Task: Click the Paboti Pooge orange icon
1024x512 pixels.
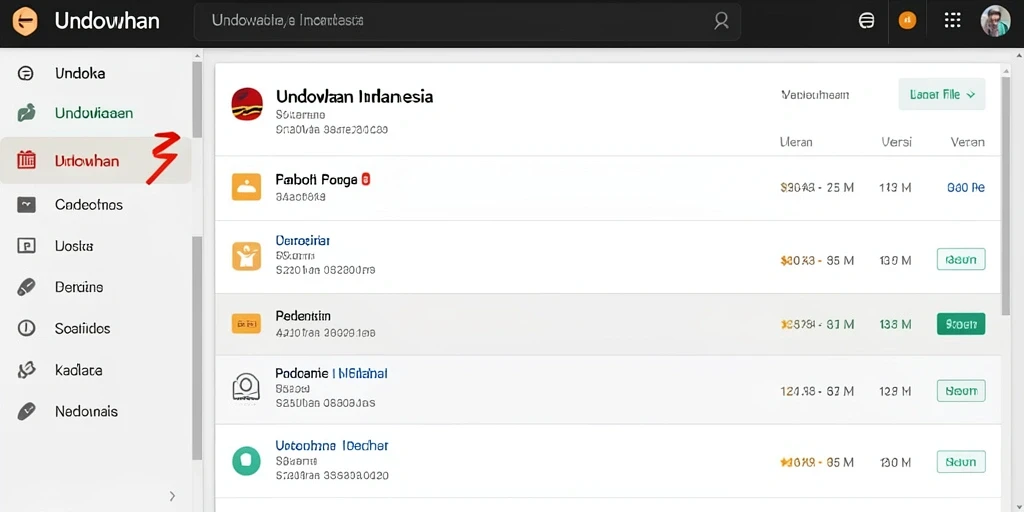Action: click(x=246, y=187)
